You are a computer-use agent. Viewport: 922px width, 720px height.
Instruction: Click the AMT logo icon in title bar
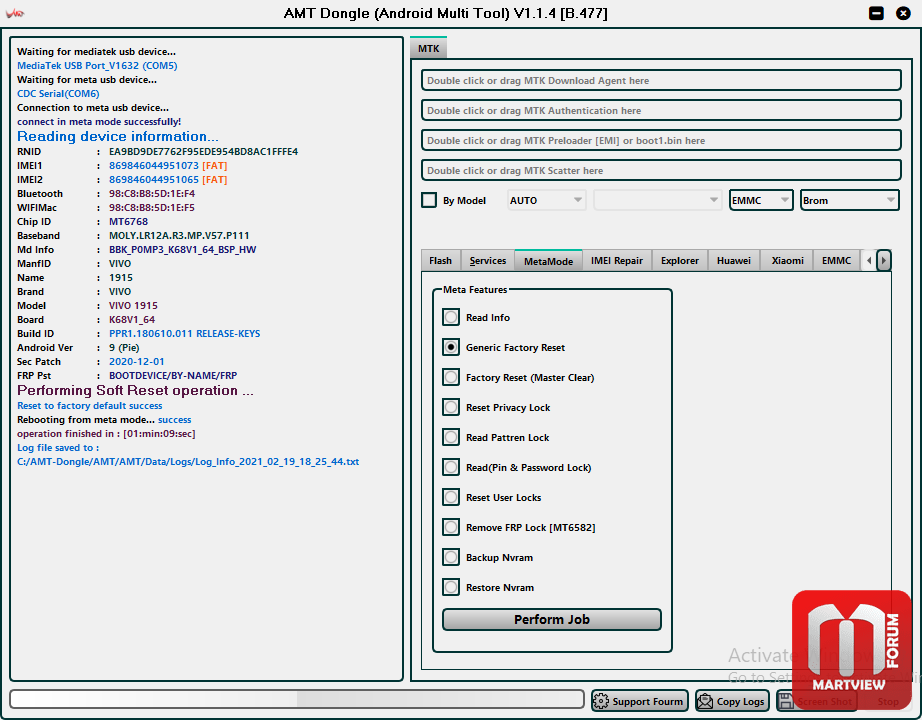click(x=15, y=13)
